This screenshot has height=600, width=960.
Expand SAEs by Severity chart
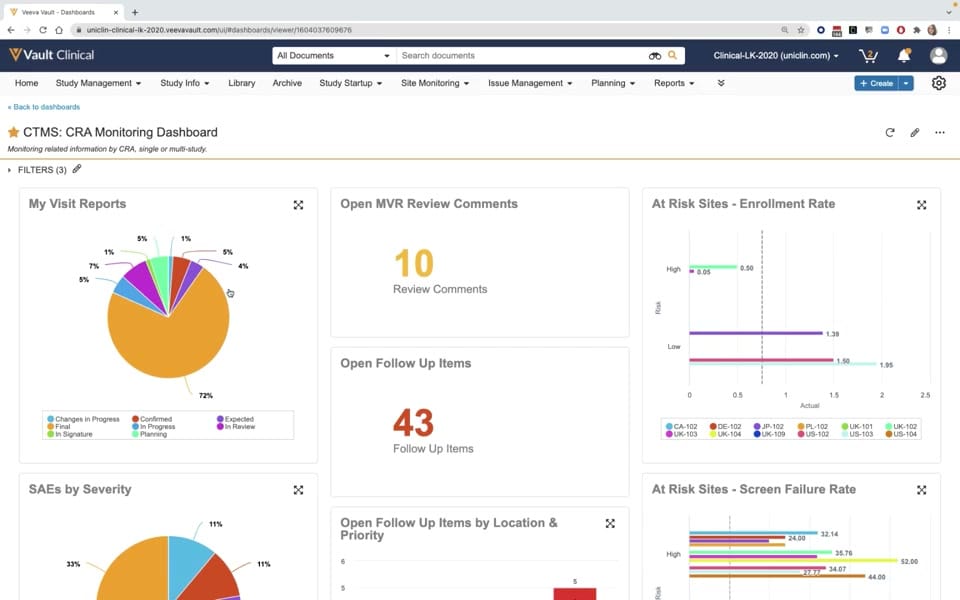[298, 490]
